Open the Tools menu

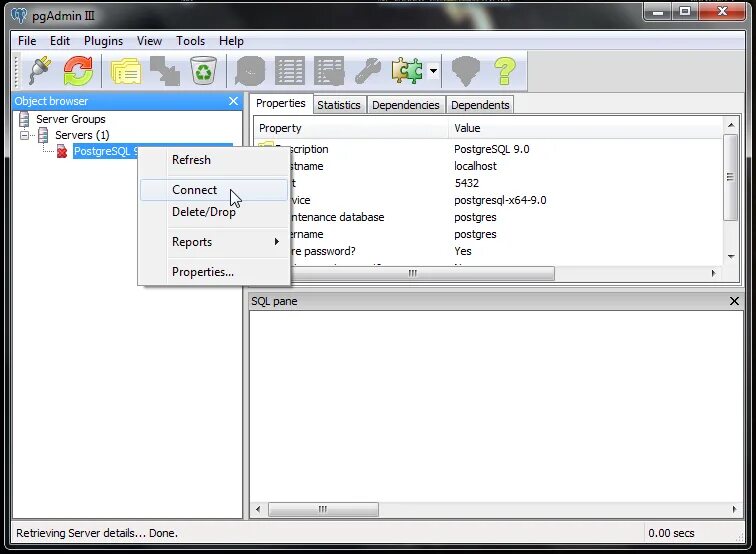190,41
